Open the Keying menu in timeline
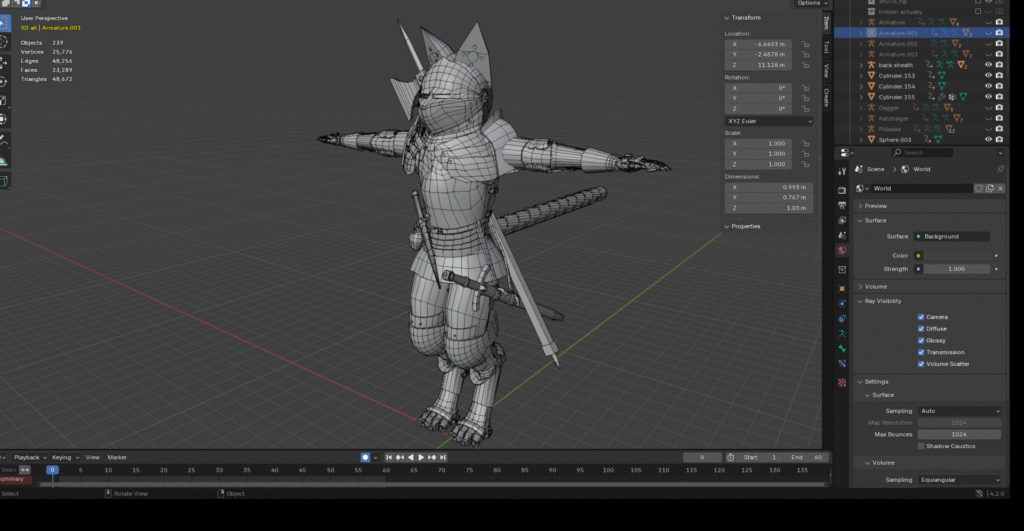The width and height of the screenshot is (1024, 531). (x=62, y=457)
